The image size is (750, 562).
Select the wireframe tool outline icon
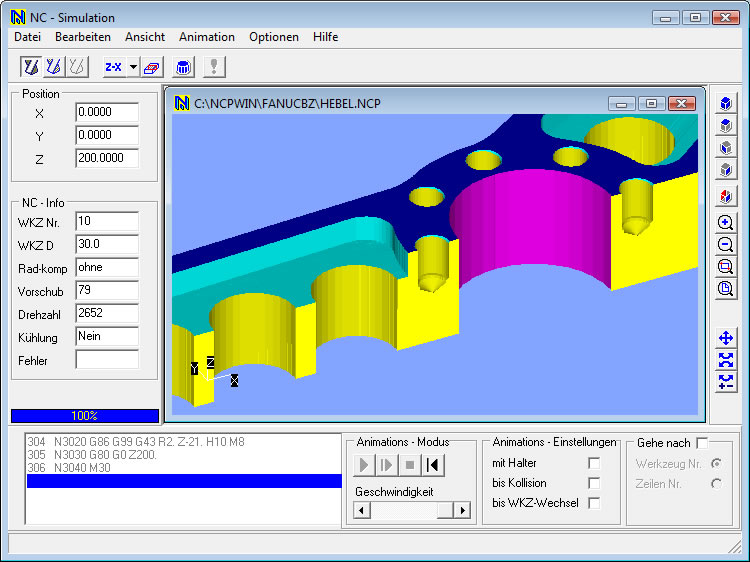click(x=77, y=67)
